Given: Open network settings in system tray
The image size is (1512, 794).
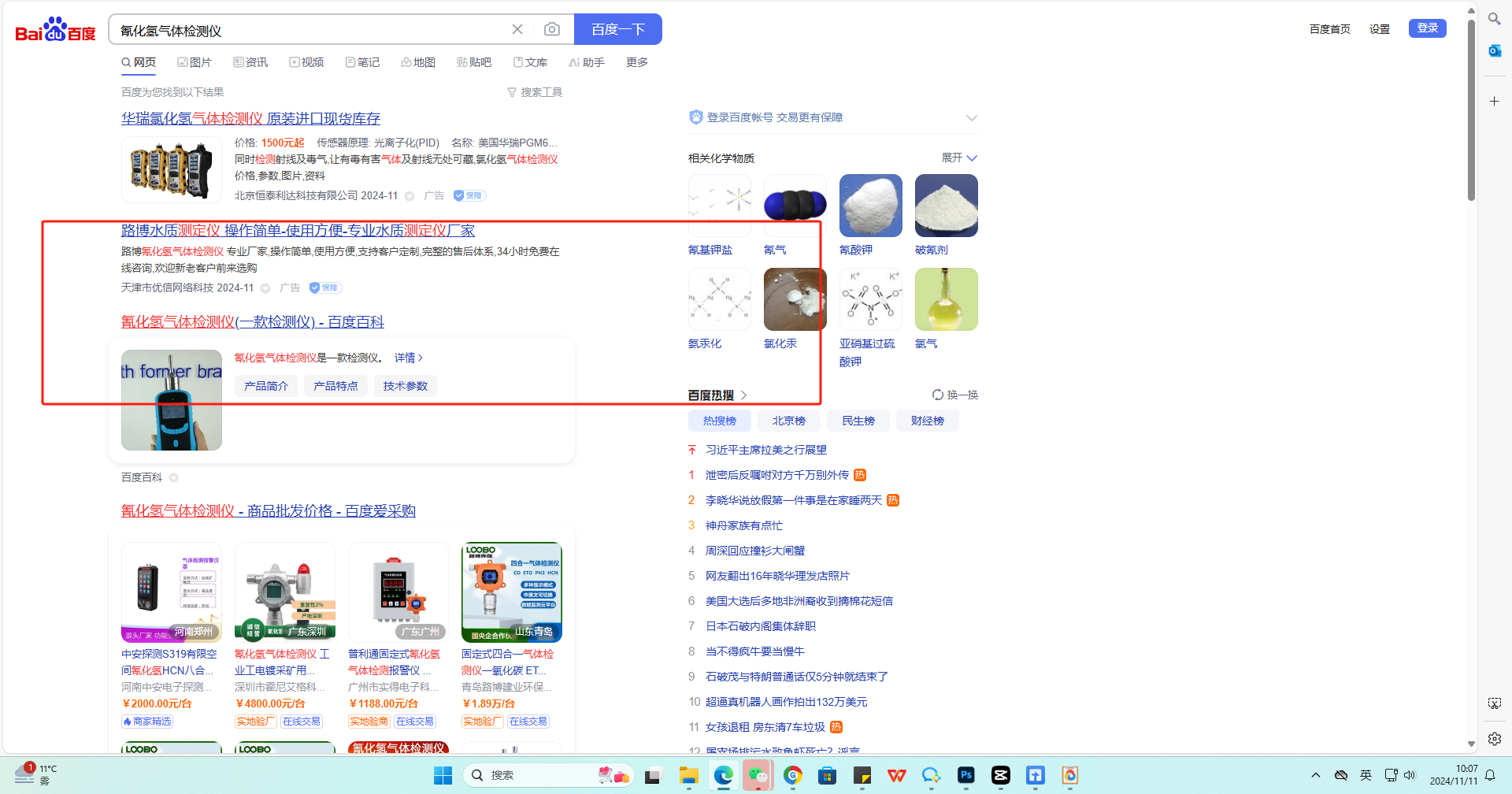Looking at the screenshot, I should (1391, 775).
